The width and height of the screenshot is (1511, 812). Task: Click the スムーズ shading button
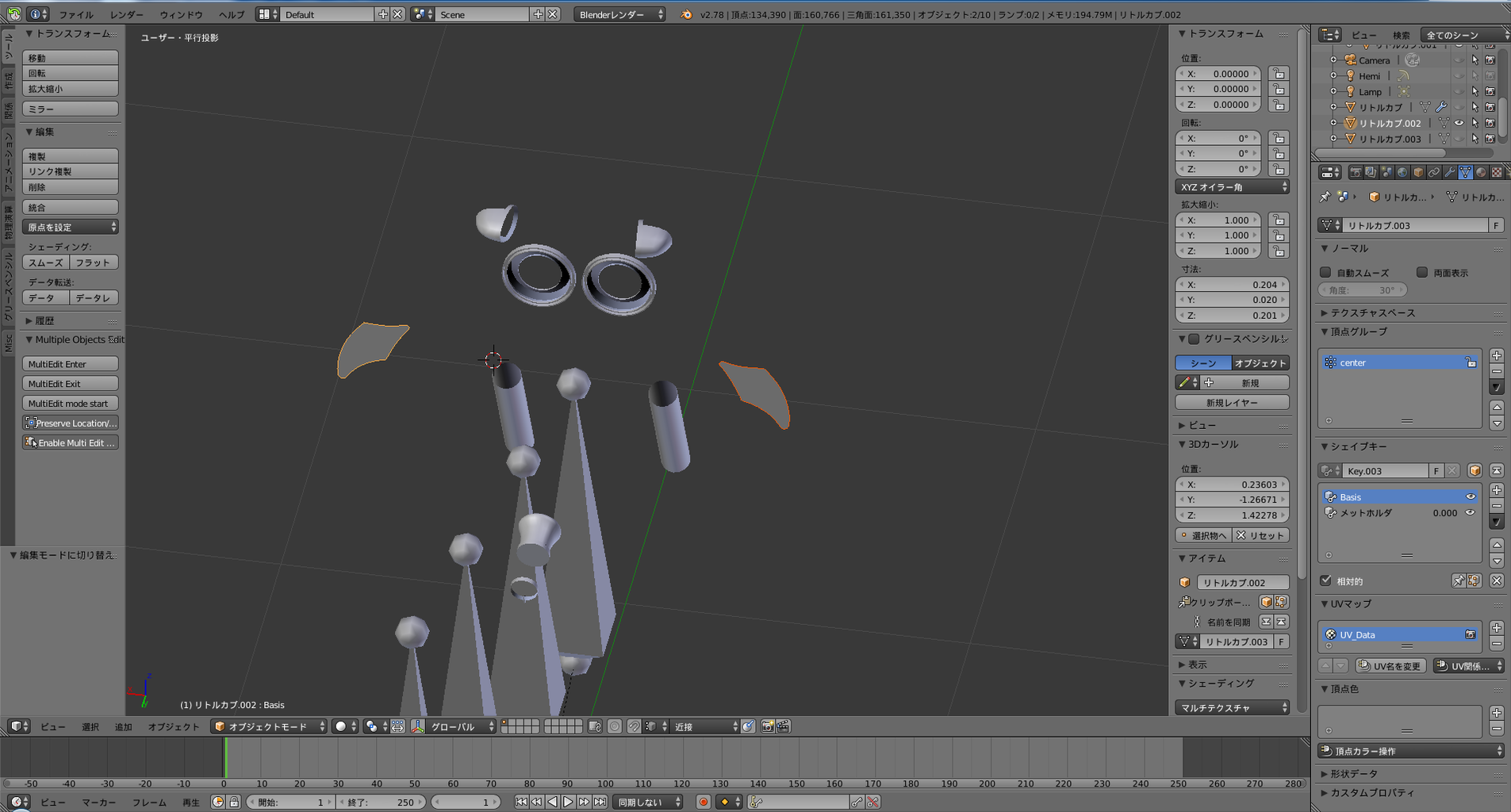coord(45,262)
